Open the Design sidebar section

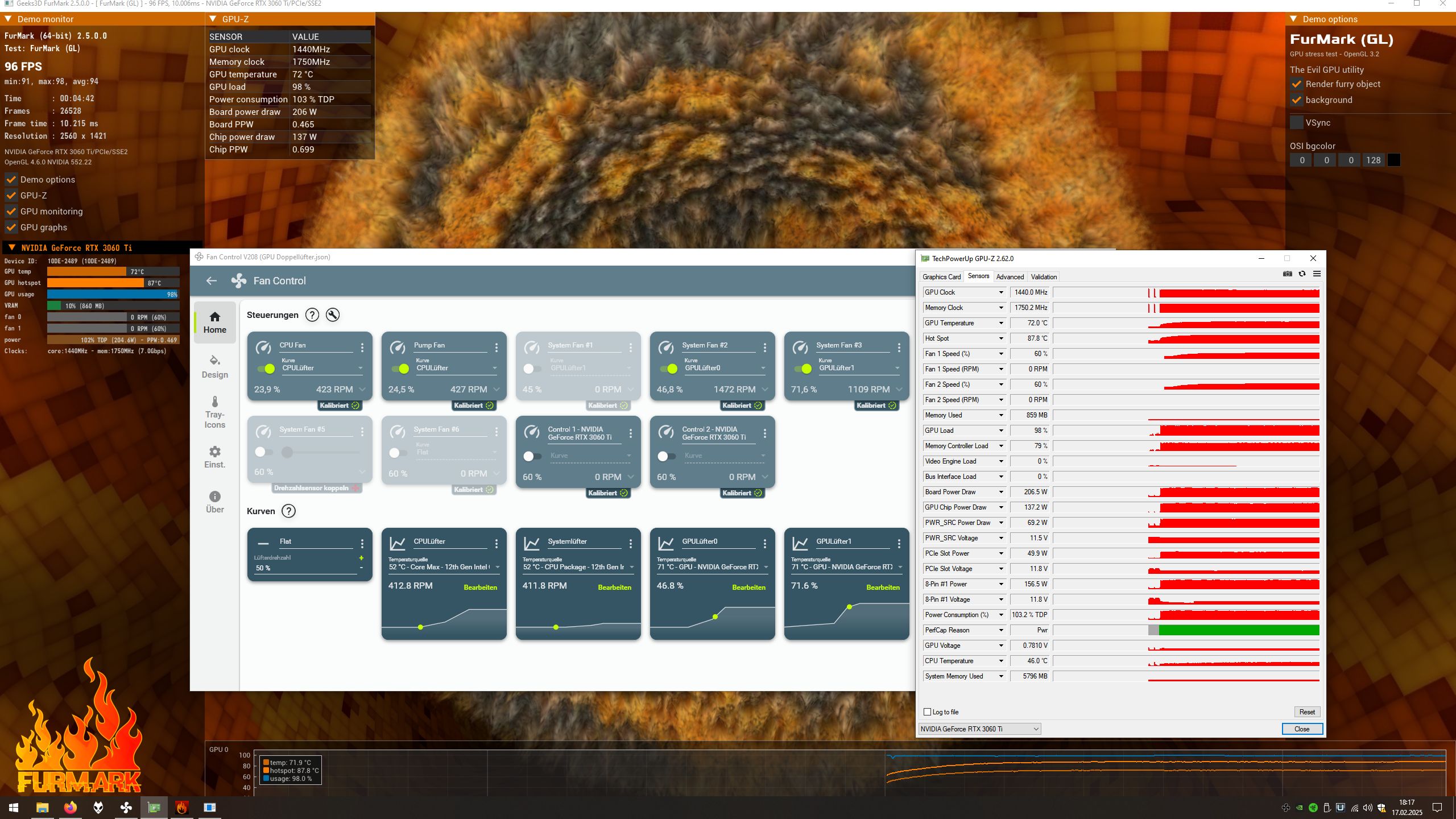point(214,367)
